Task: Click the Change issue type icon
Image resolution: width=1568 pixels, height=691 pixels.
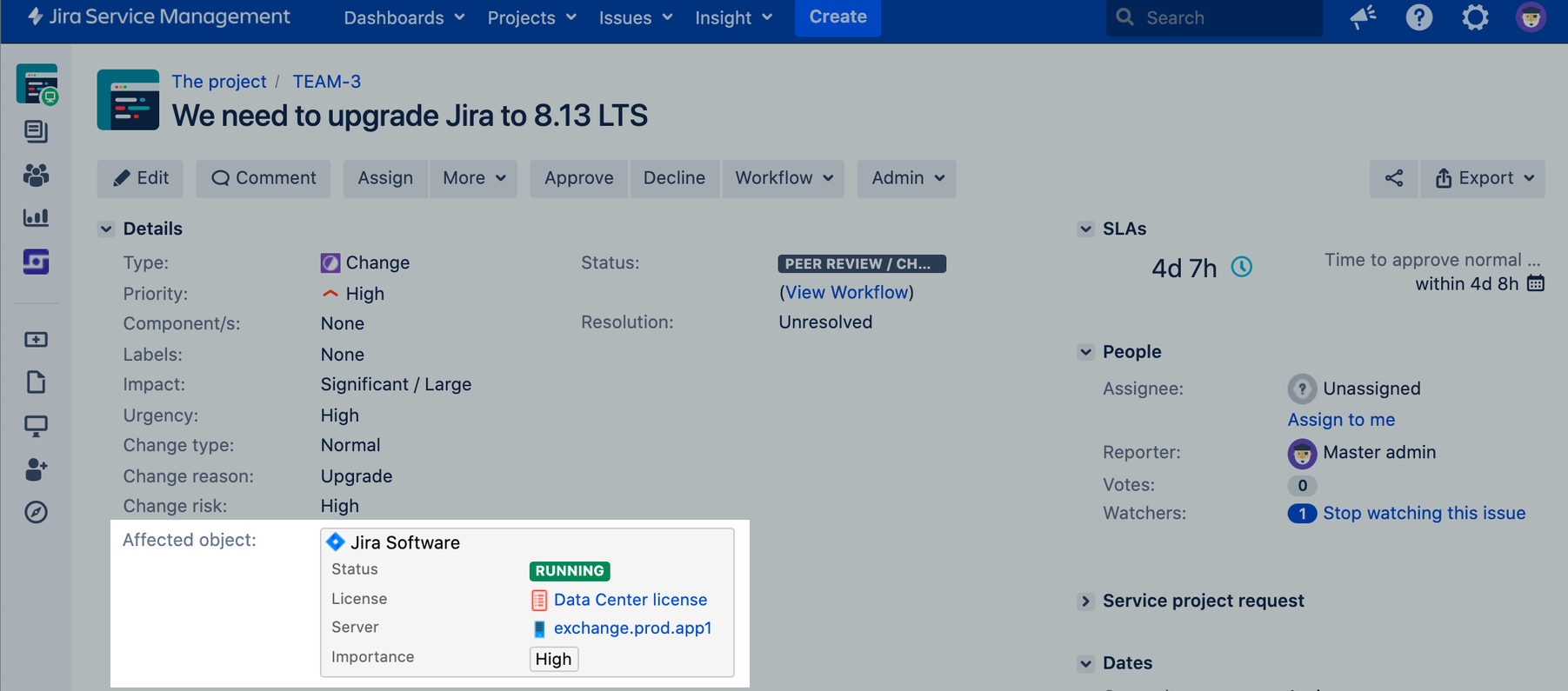Action: point(330,262)
